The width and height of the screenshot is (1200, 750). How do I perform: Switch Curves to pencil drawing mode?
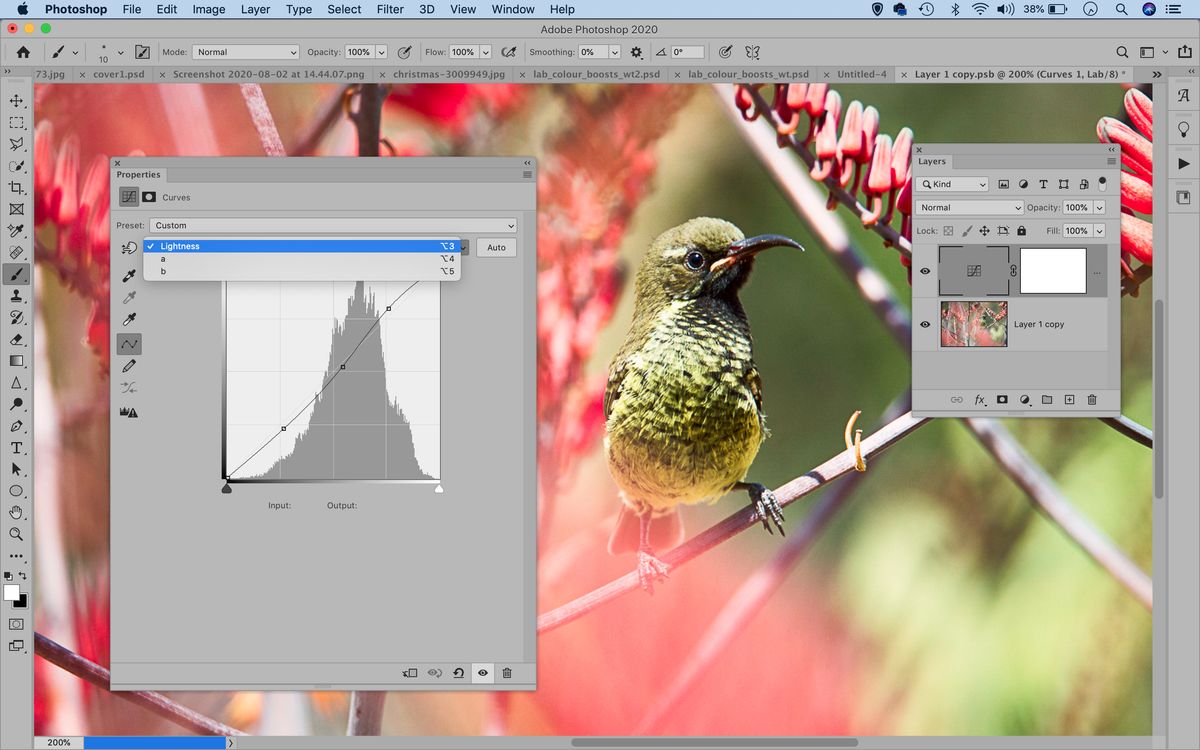click(129, 366)
